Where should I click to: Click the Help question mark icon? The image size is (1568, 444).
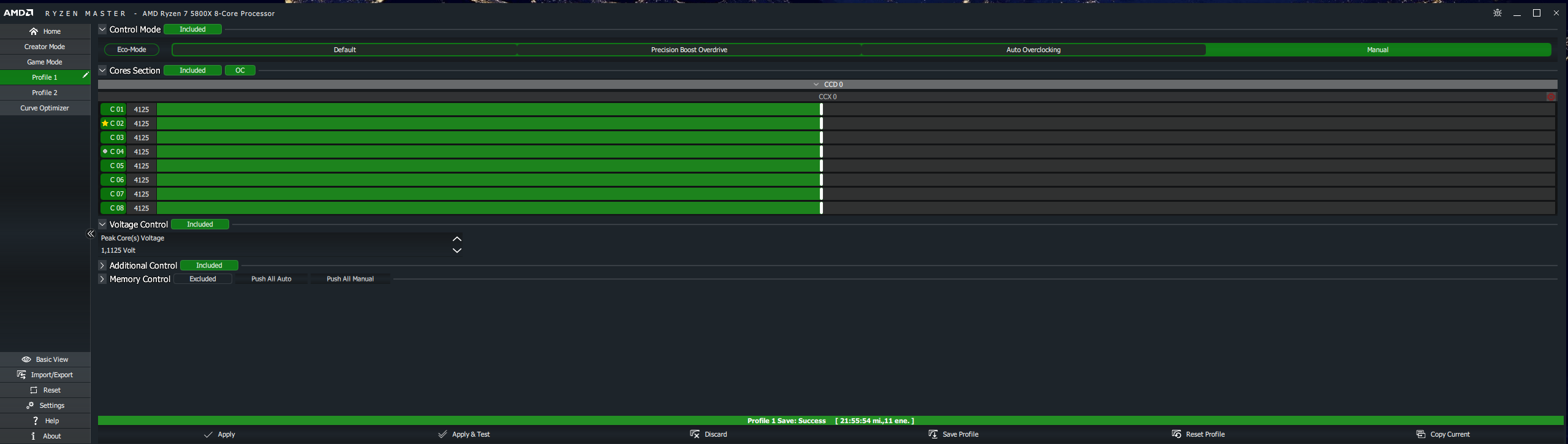pyautogui.click(x=36, y=421)
